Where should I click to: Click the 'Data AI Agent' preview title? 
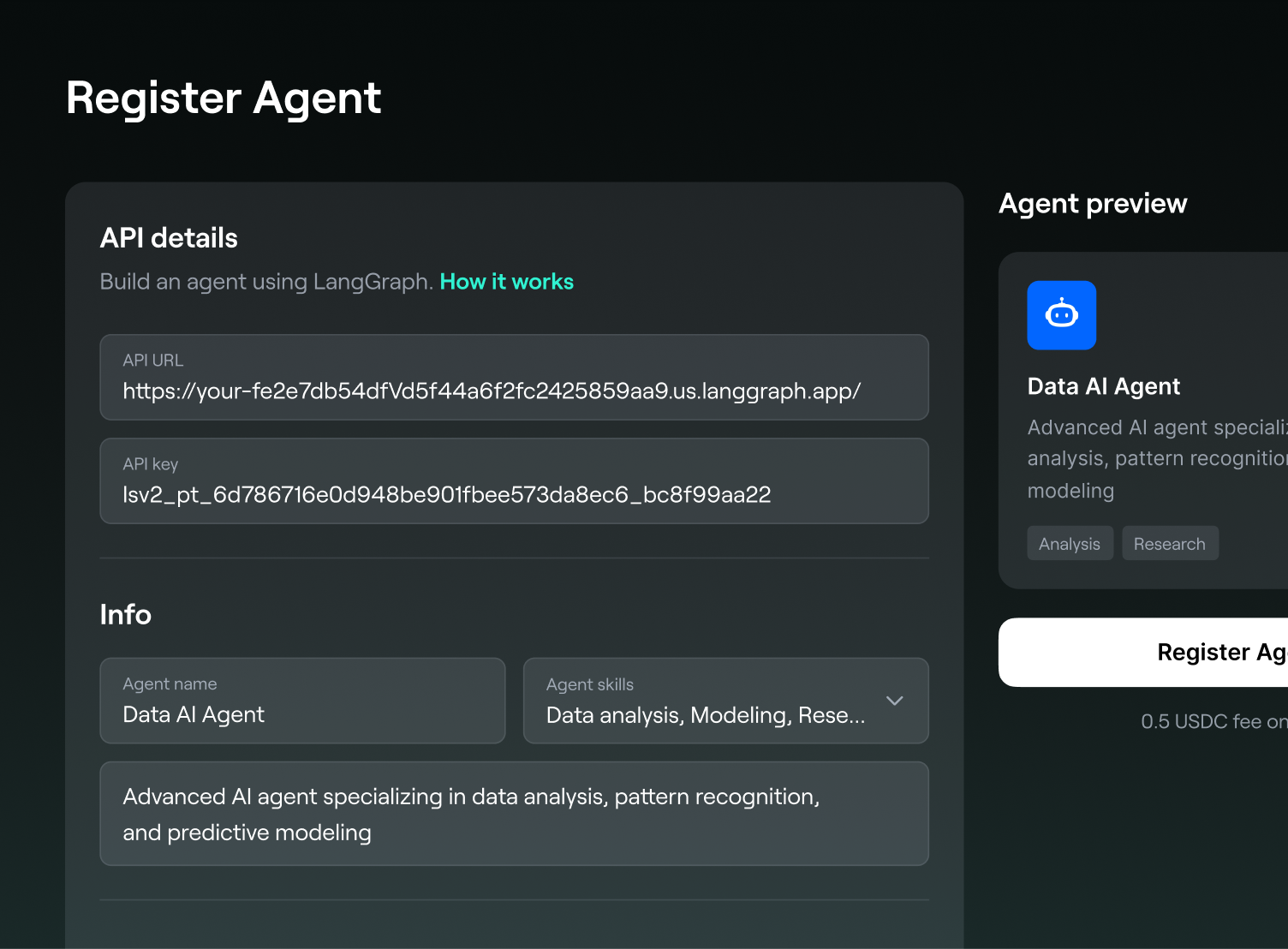1103,387
